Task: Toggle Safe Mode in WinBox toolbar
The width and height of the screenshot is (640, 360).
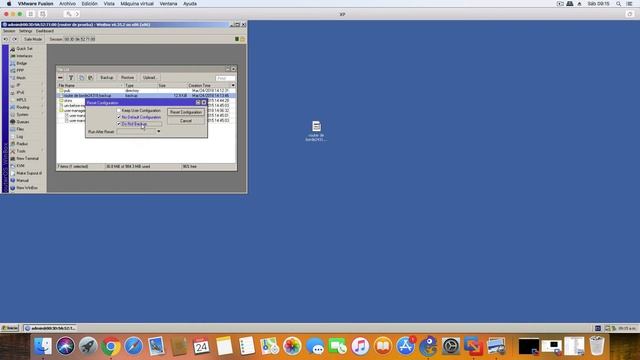Action: click(x=33, y=39)
